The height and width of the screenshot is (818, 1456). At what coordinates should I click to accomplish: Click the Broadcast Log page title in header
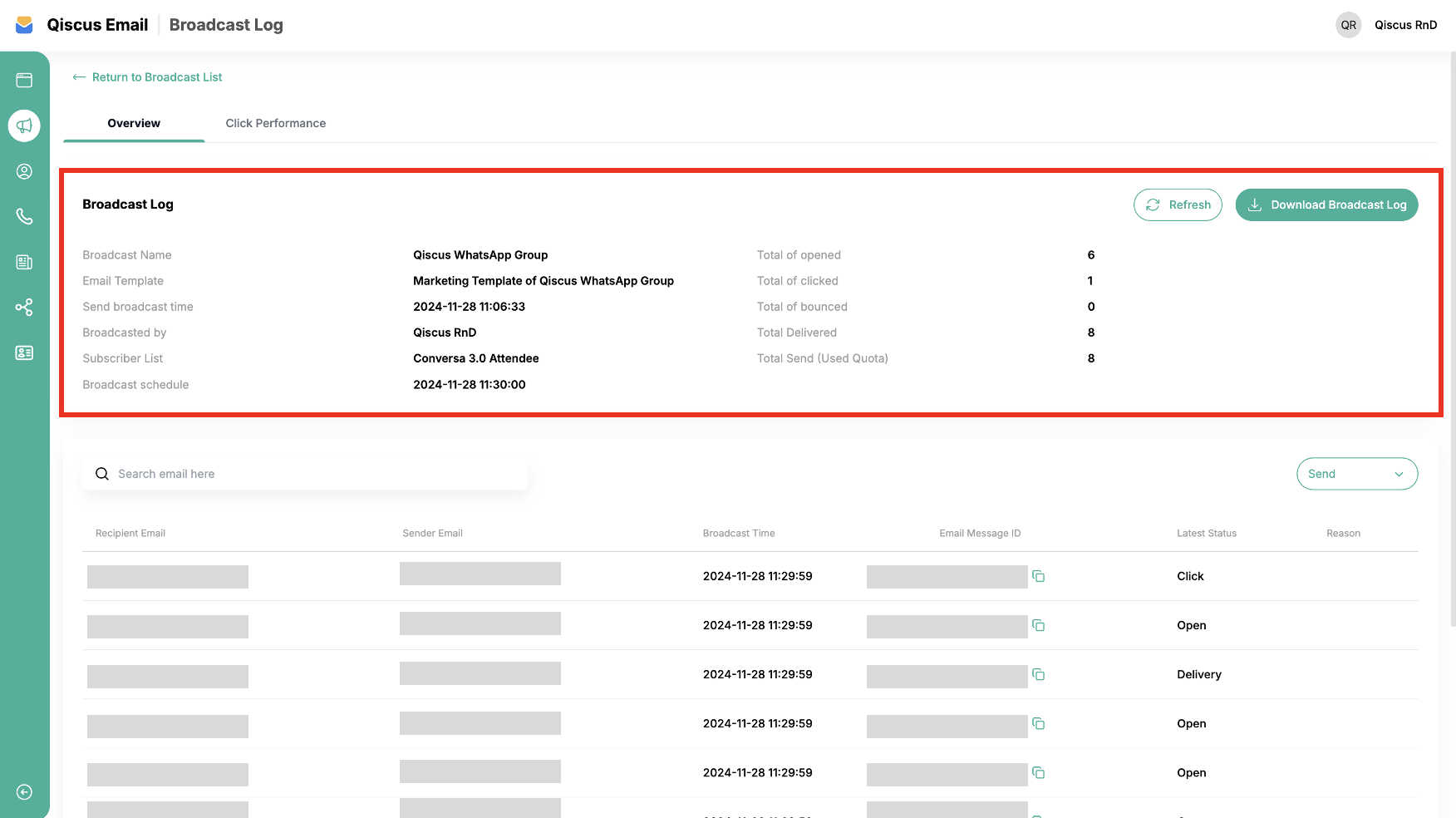[x=226, y=25]
